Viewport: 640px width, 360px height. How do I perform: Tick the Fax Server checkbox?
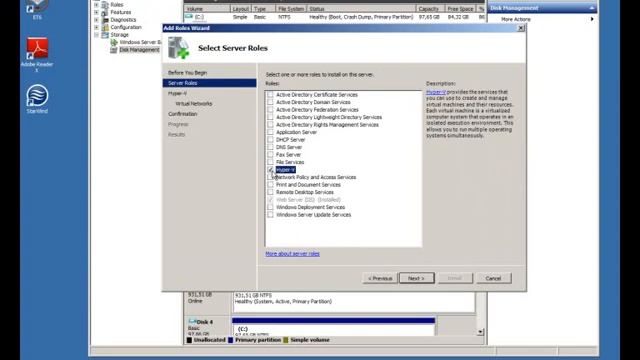[x=270, y=155]
